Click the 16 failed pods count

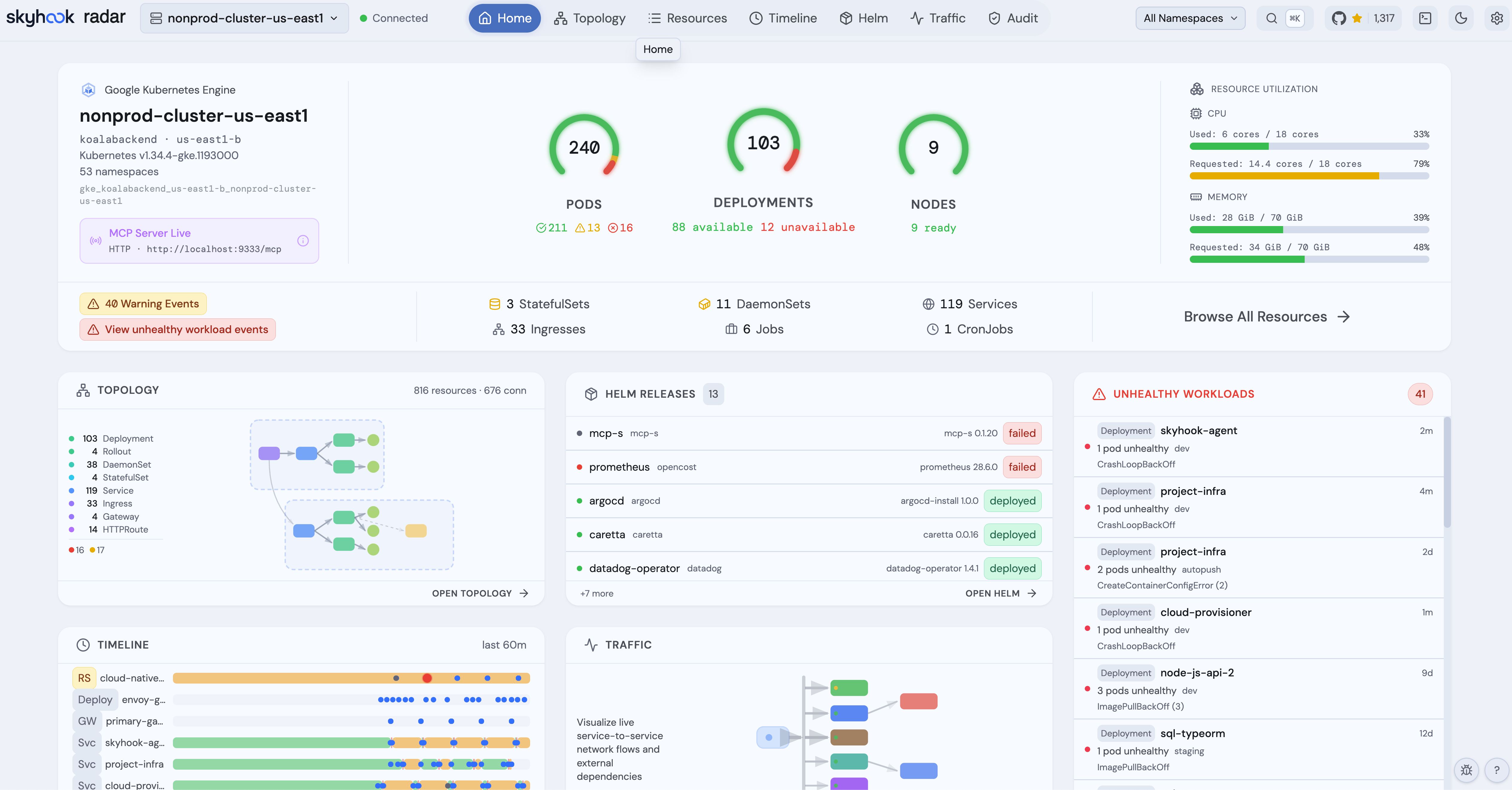(x=620, y=228)
